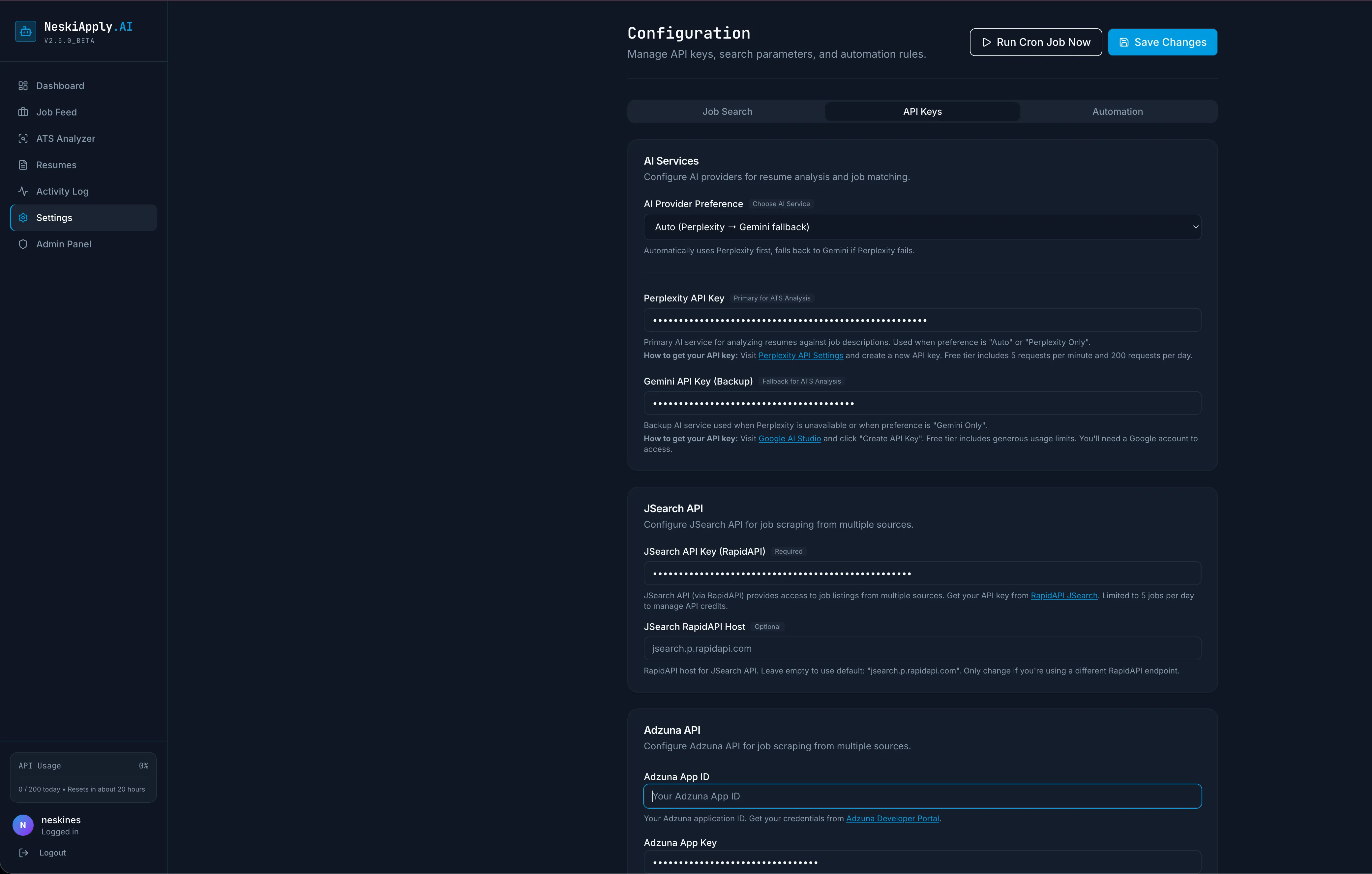Image resolution: width=1372 pixels, height=874 pixels.
Task: Click the 'AI Services' section heading
Action: [x=671, y=161]
